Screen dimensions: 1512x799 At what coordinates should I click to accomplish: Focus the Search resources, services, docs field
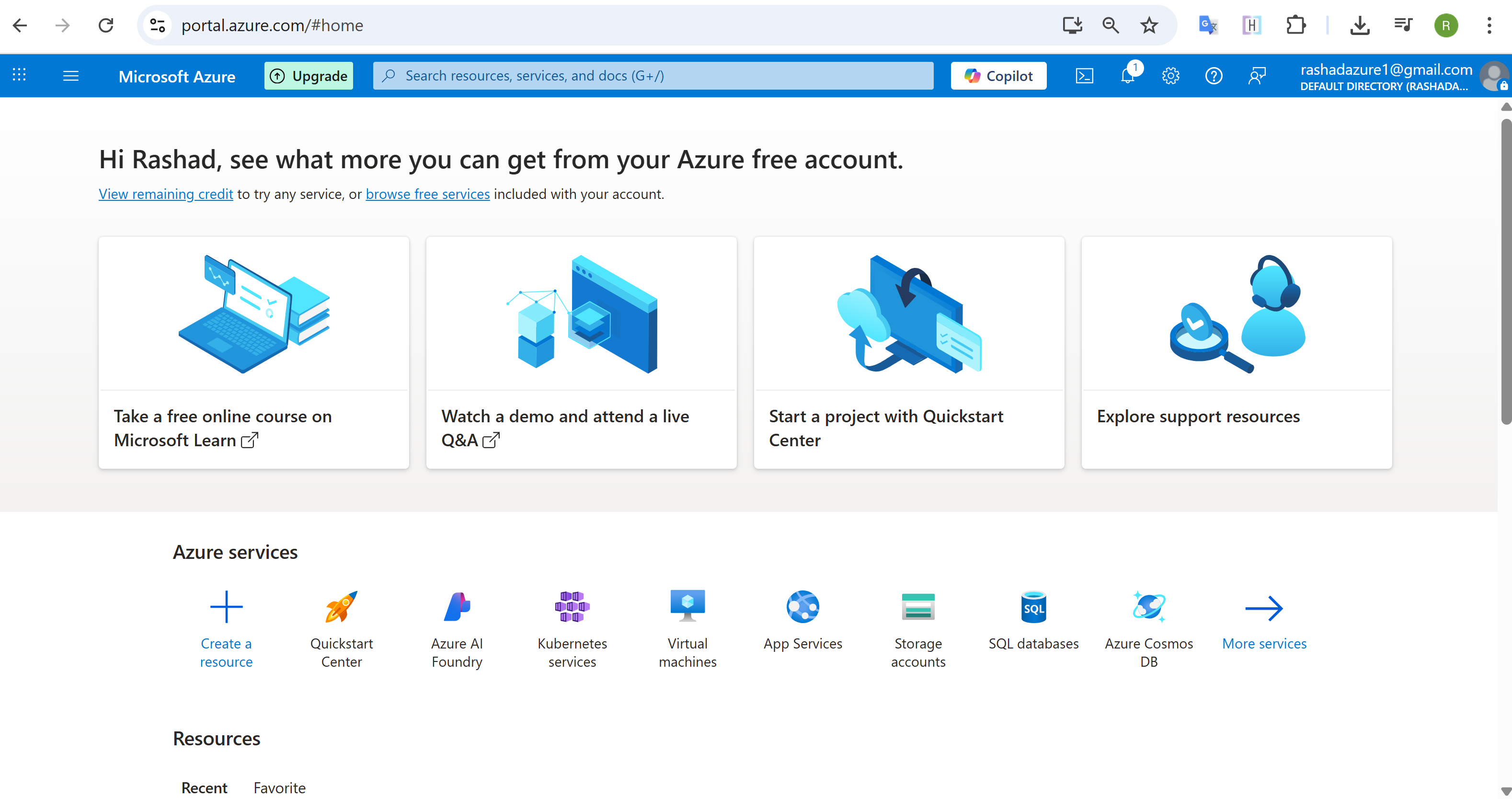pyautogui.click(x=653, y=76)
